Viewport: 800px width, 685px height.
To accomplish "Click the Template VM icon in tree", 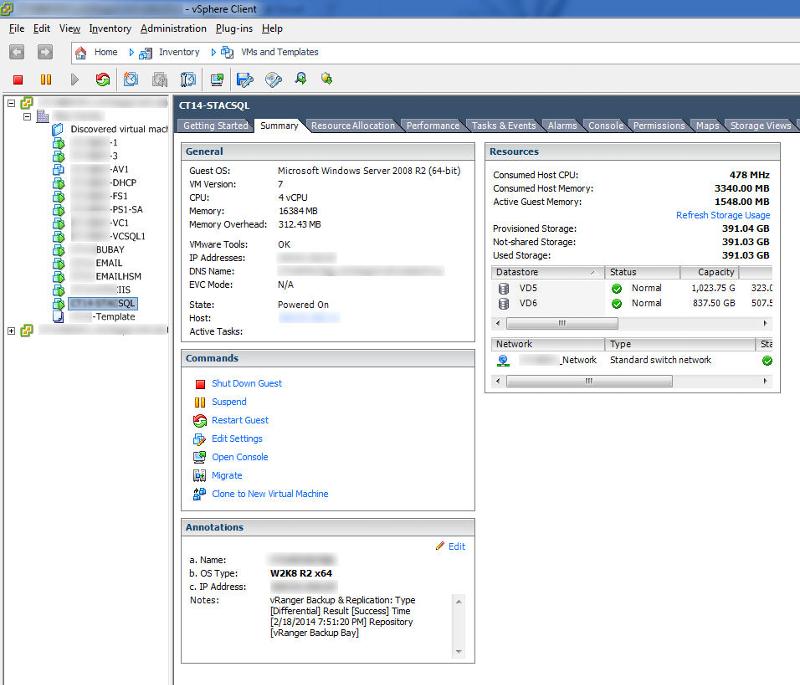I will pyautogui.click(x=58, y=317).
